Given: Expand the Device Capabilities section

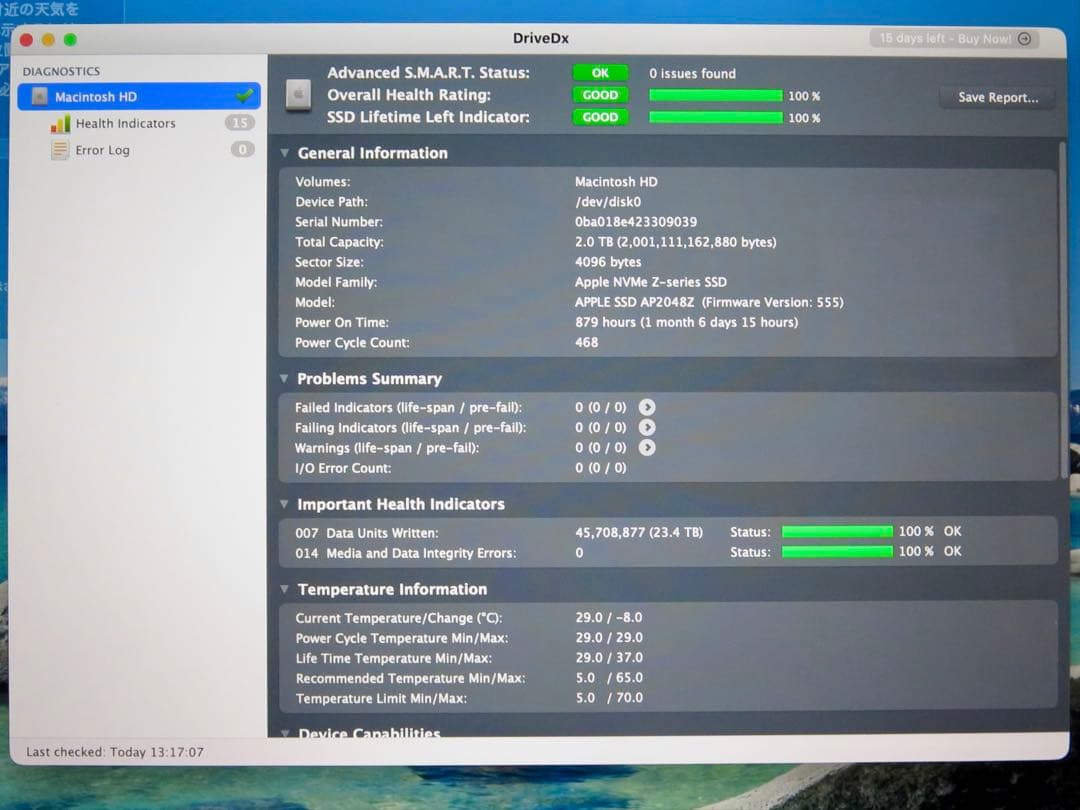Looking at the screenshot, I should [x=284, y=733].
